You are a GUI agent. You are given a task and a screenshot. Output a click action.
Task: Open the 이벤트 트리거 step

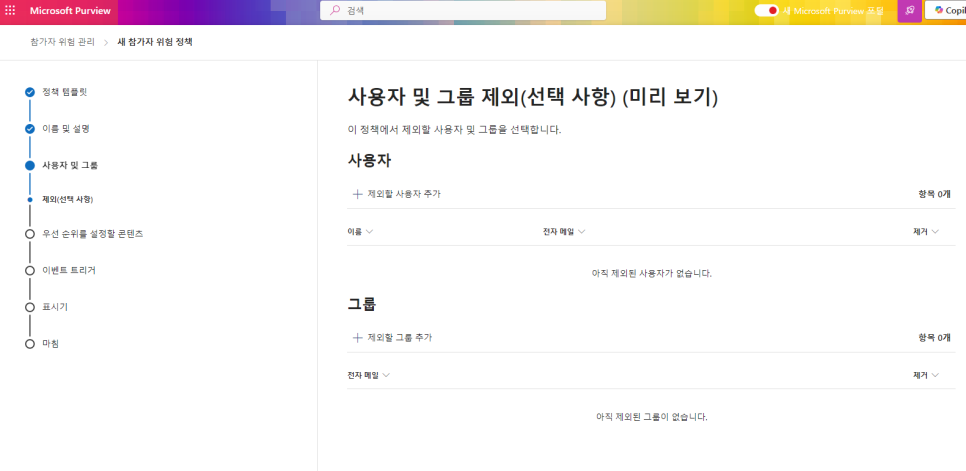[x=68, y=270]
